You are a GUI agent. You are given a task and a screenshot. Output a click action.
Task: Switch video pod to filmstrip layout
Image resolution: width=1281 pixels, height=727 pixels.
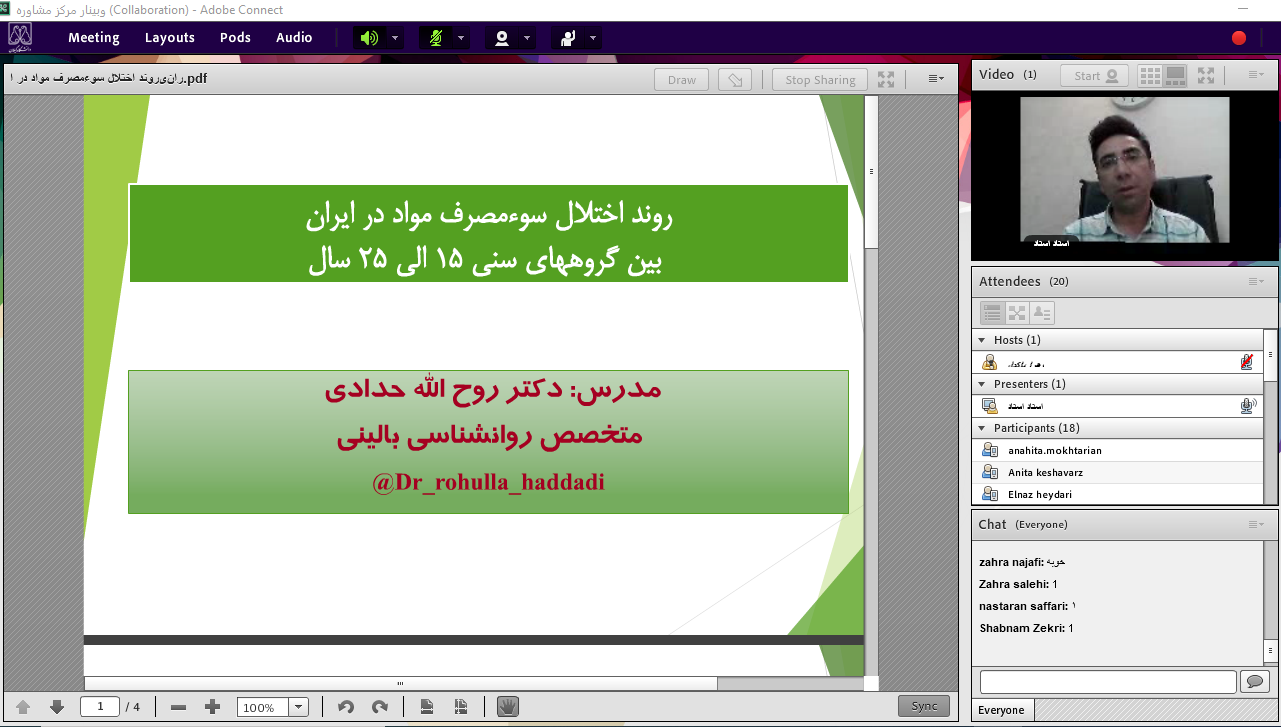(1175, 75)
